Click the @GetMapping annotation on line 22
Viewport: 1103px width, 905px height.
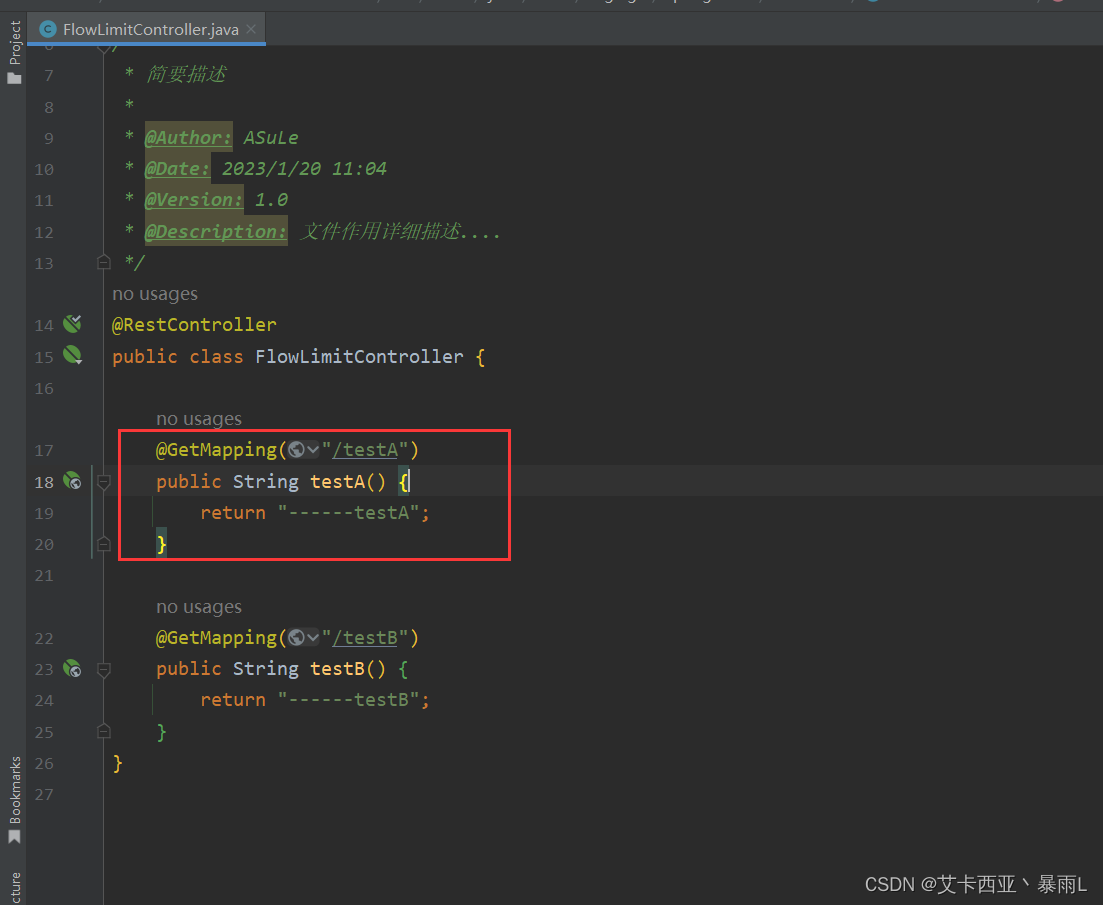(x=217, y=637)
